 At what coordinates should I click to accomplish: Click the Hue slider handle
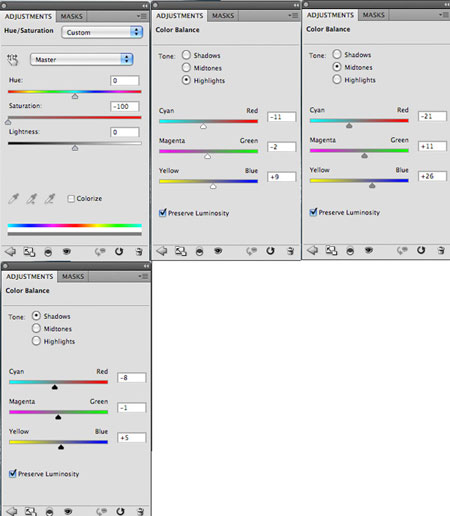[x=75, y=96]
